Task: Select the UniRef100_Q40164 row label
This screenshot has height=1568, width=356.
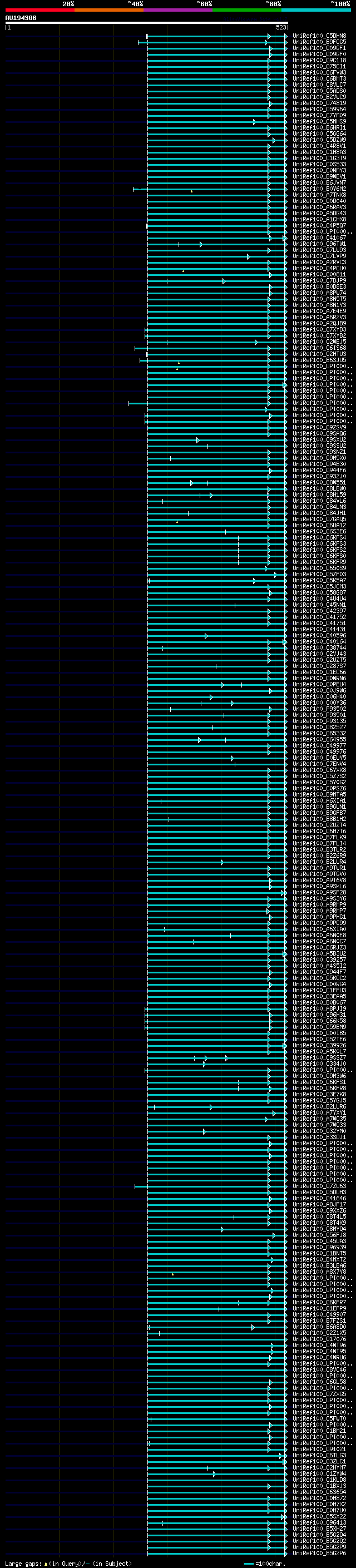Action: tap(319, 641)
